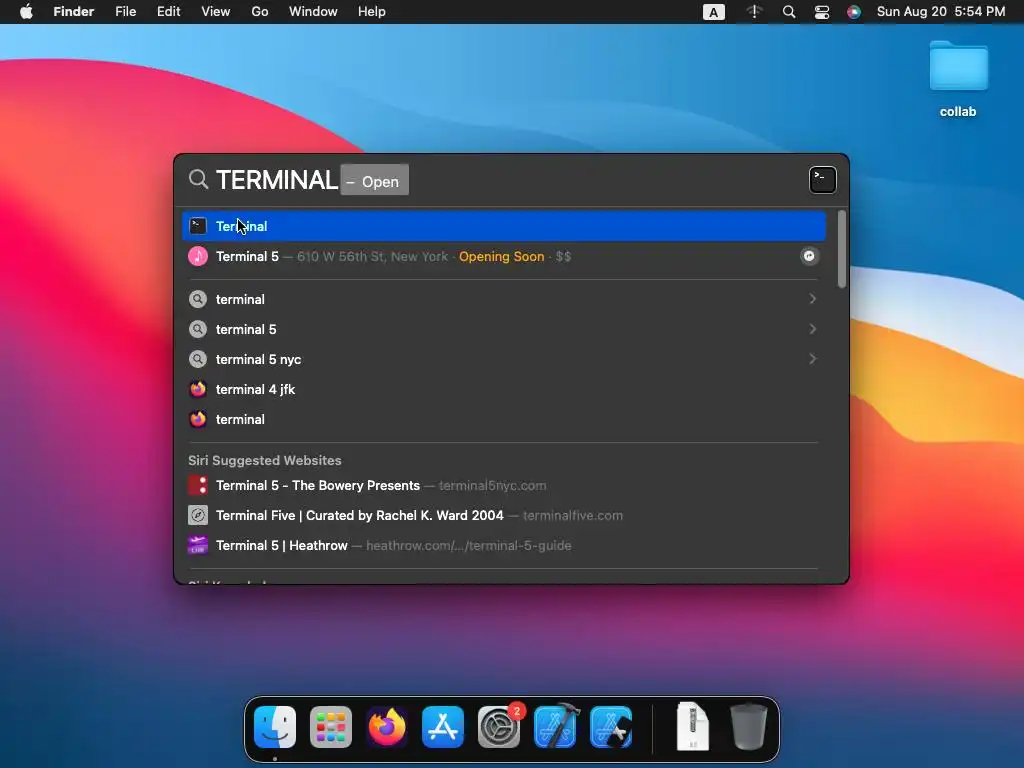Open System Preferences with badge in Dock
This screenshot has width=1024, height=768.
coord(500,726)
